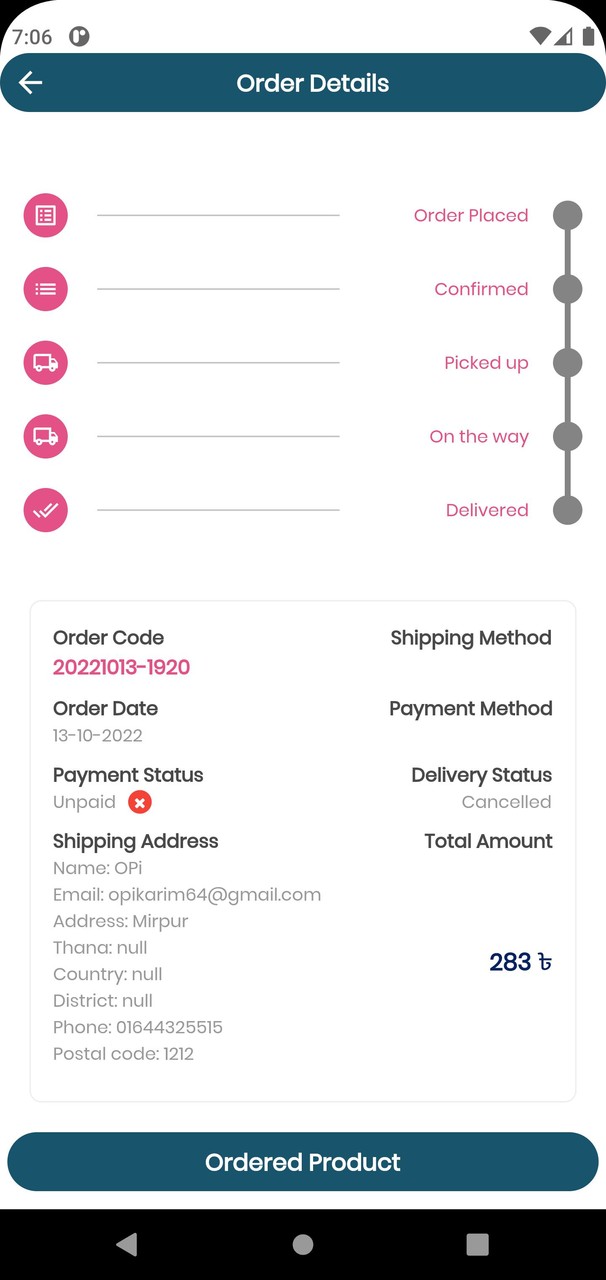Tap the On the way timeline dot
Viewport: 606px width, 1280px height.
567,436
